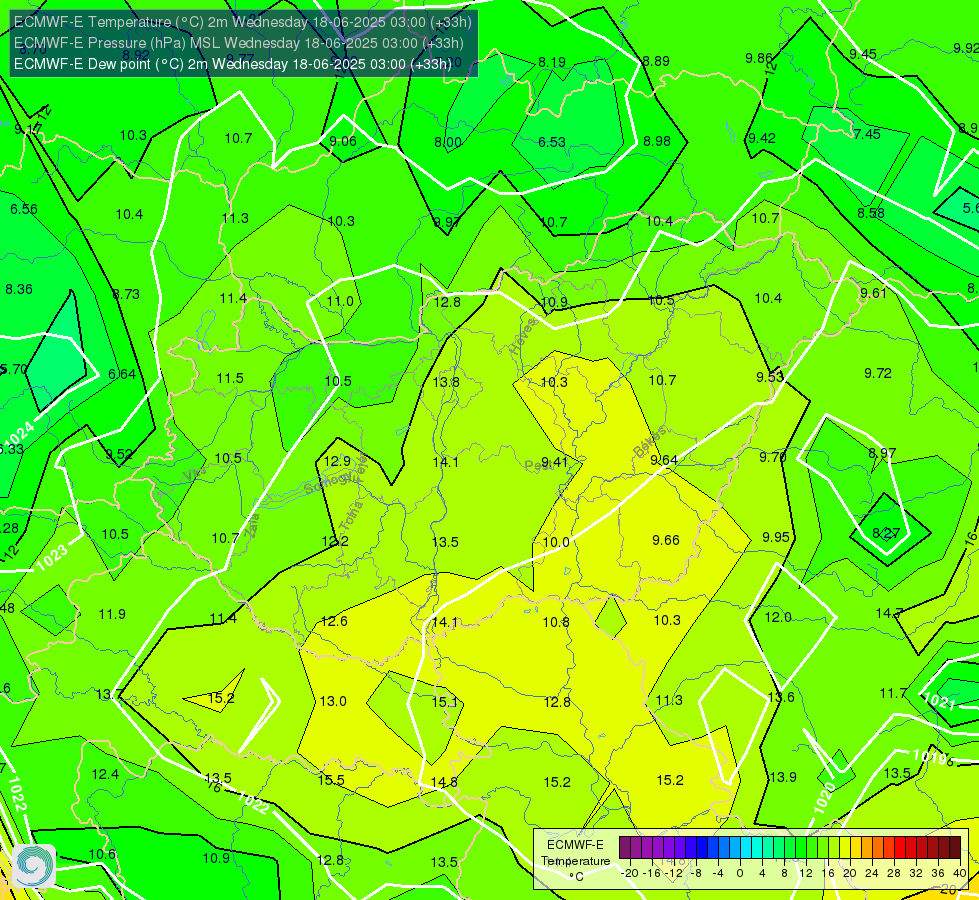Click the 15.5 dew point value
This screenshot has width=979, height=900.
pos(331,780)
